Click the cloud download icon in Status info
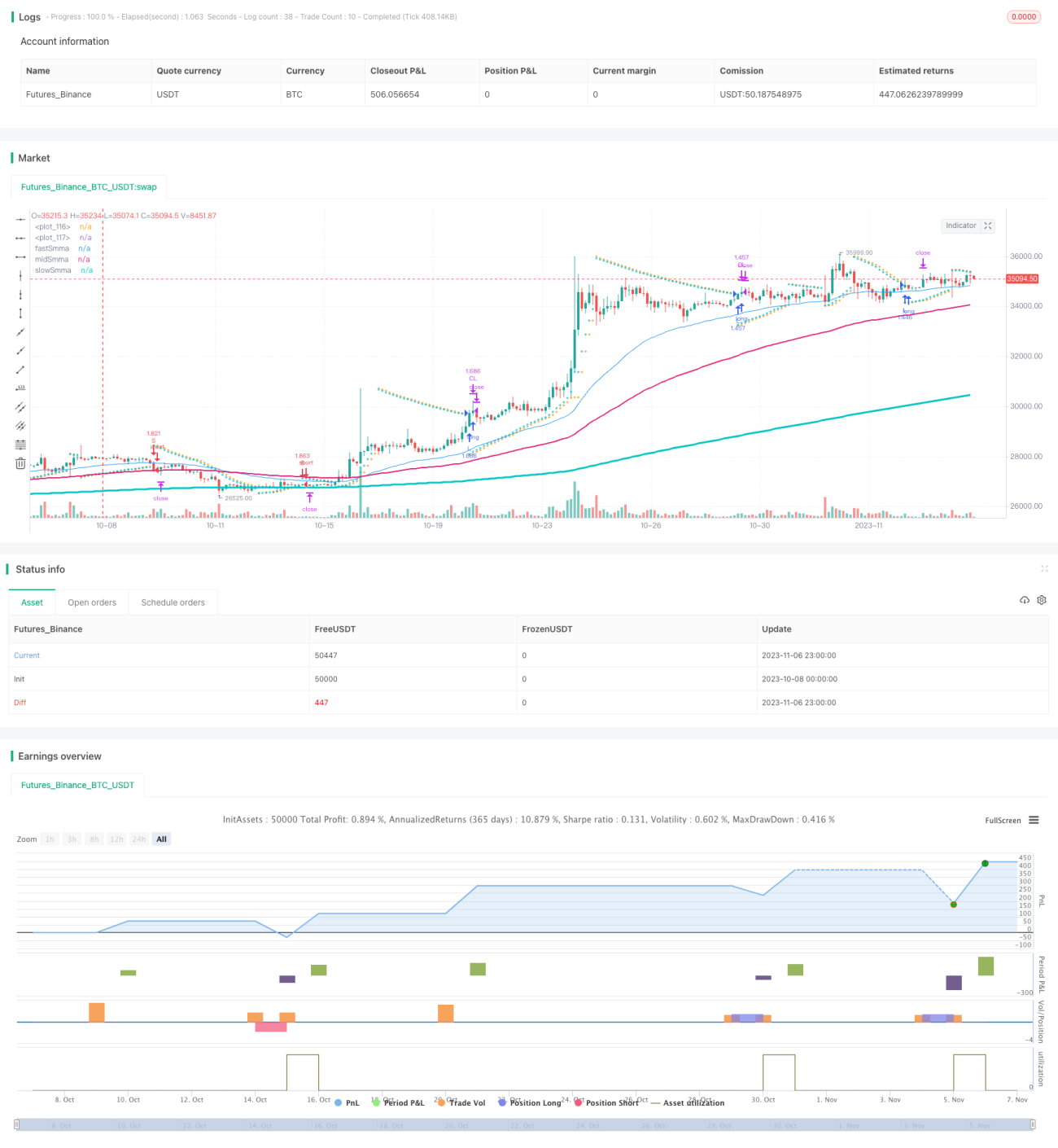The image size is (1058, 1148). [x=1025, y=600]
